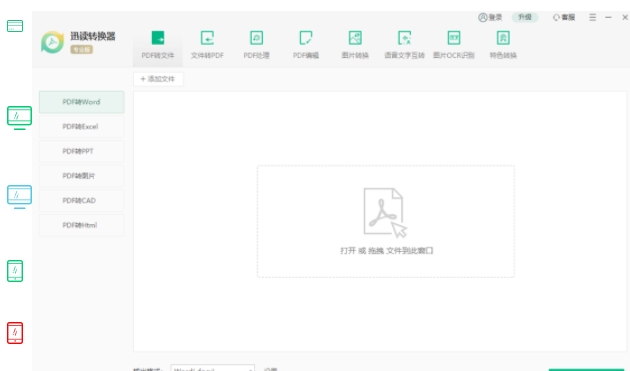Open the PDF转文件 conversion tab icon
The image size is (630, 371).
point(158,38)
